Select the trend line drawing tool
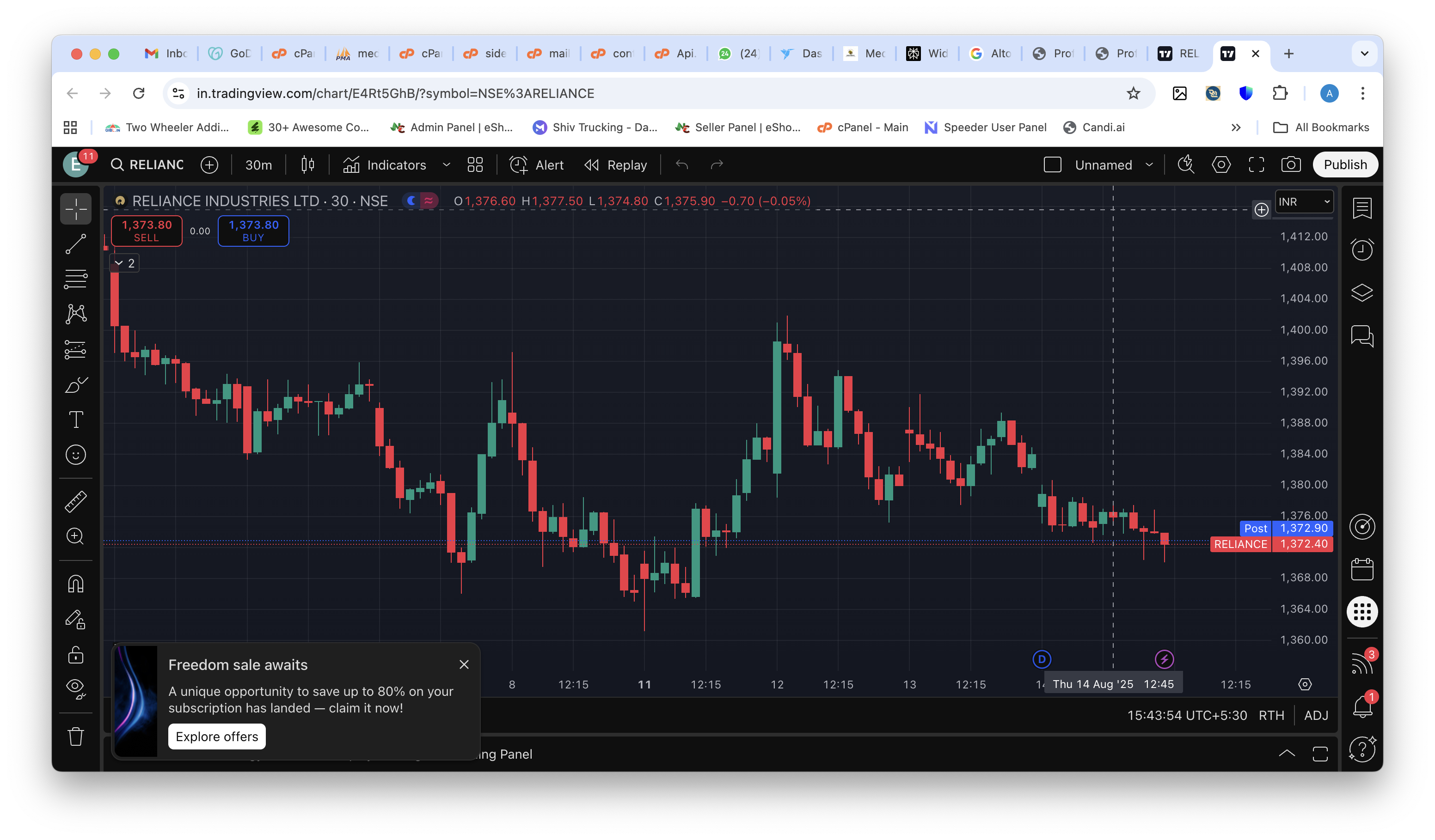This screenshot has width=1435, height=840. click(76, 244)
